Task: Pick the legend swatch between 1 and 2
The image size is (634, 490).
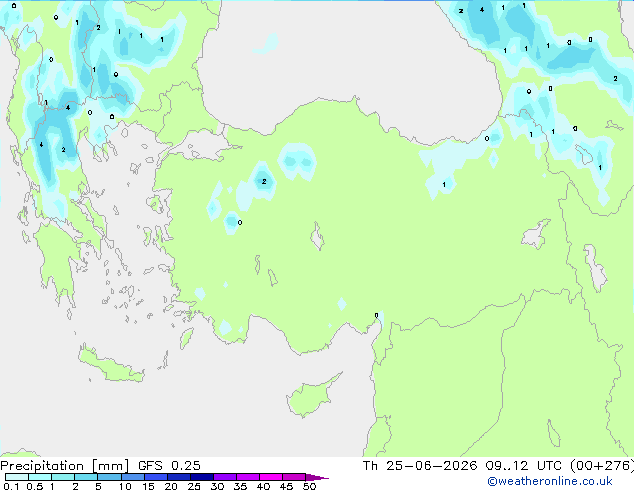Action: pos(63,477)
